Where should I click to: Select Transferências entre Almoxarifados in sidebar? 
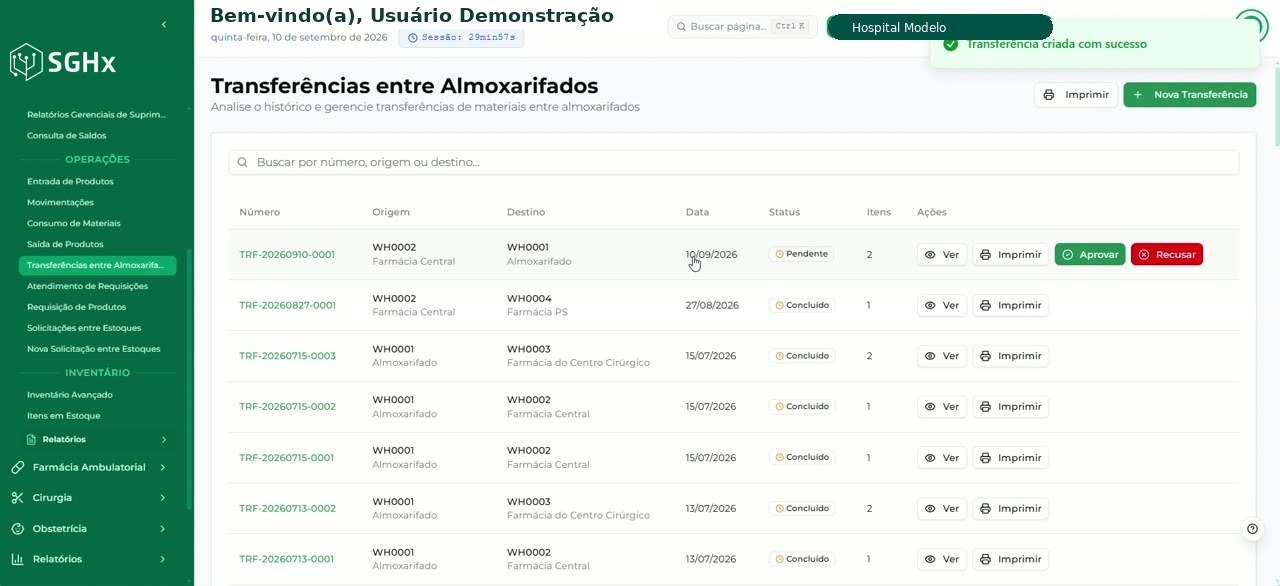pyautogui.click(x=97, y=265)
